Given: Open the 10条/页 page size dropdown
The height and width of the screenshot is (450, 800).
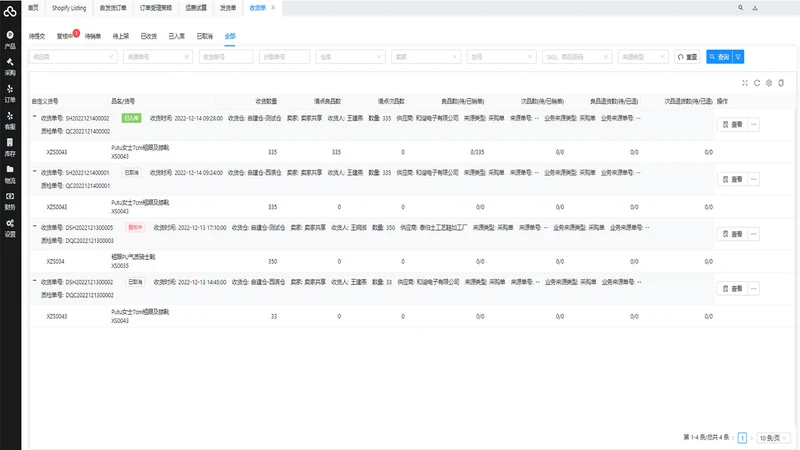Looking at the screenshot, I should coord(773,438).
